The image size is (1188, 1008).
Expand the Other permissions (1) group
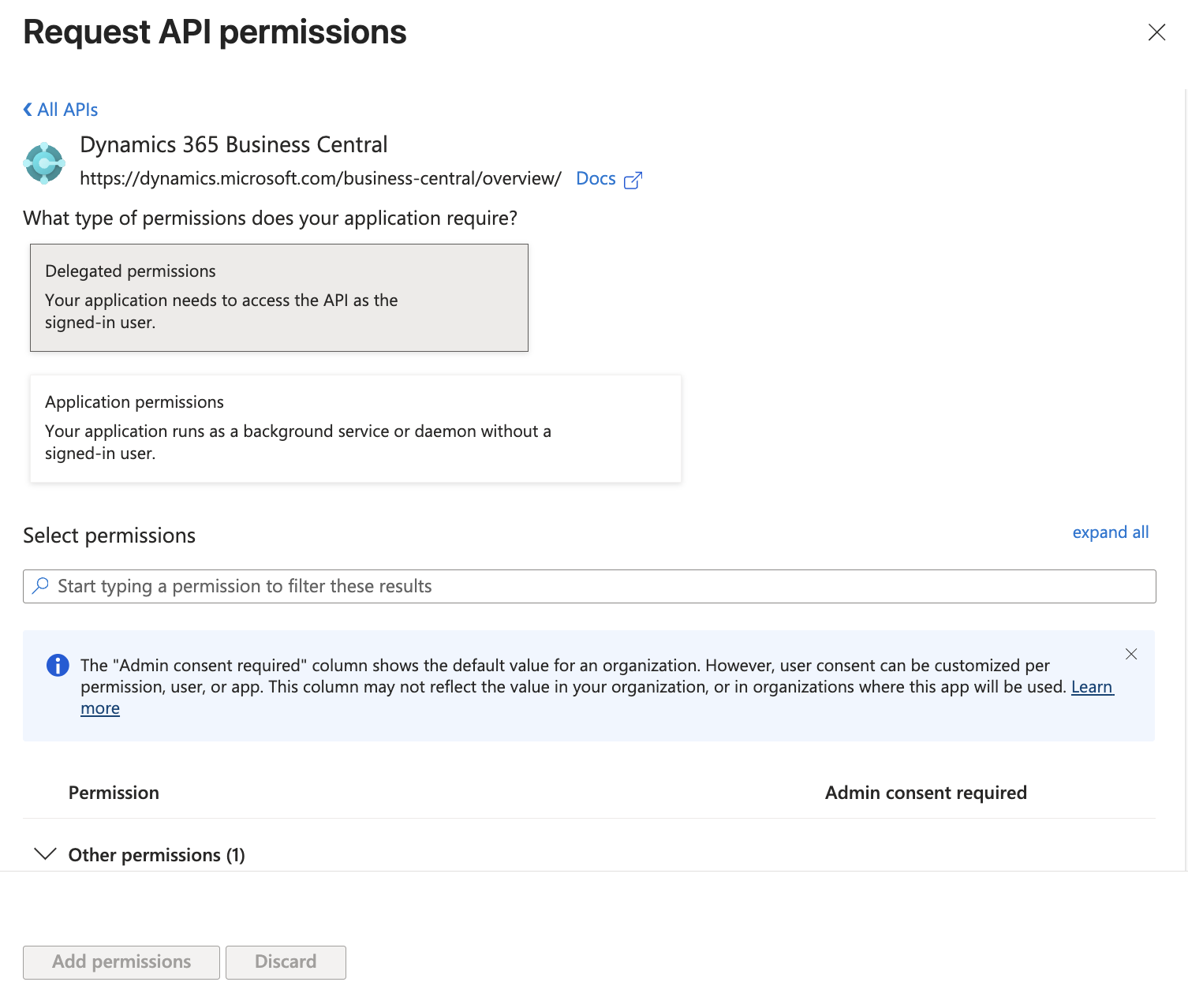(155, 855)
